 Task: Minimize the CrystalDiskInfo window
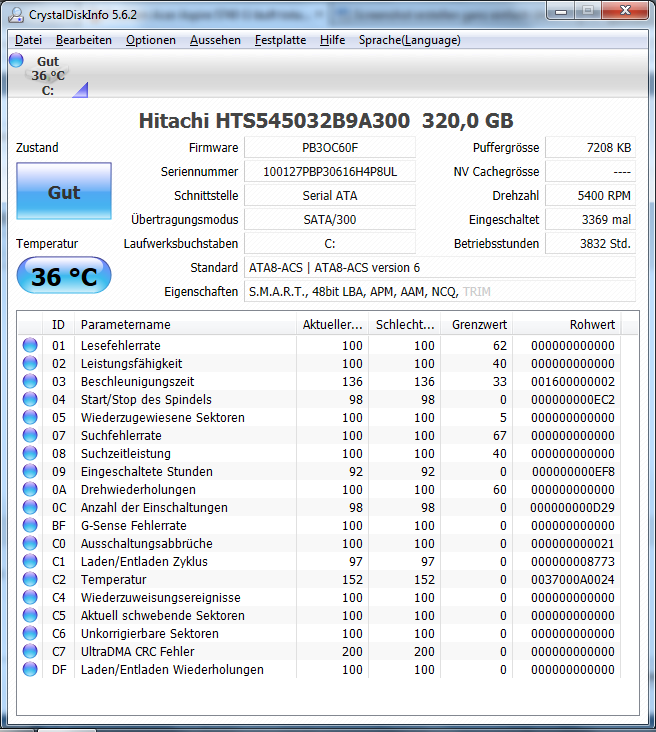561,11
